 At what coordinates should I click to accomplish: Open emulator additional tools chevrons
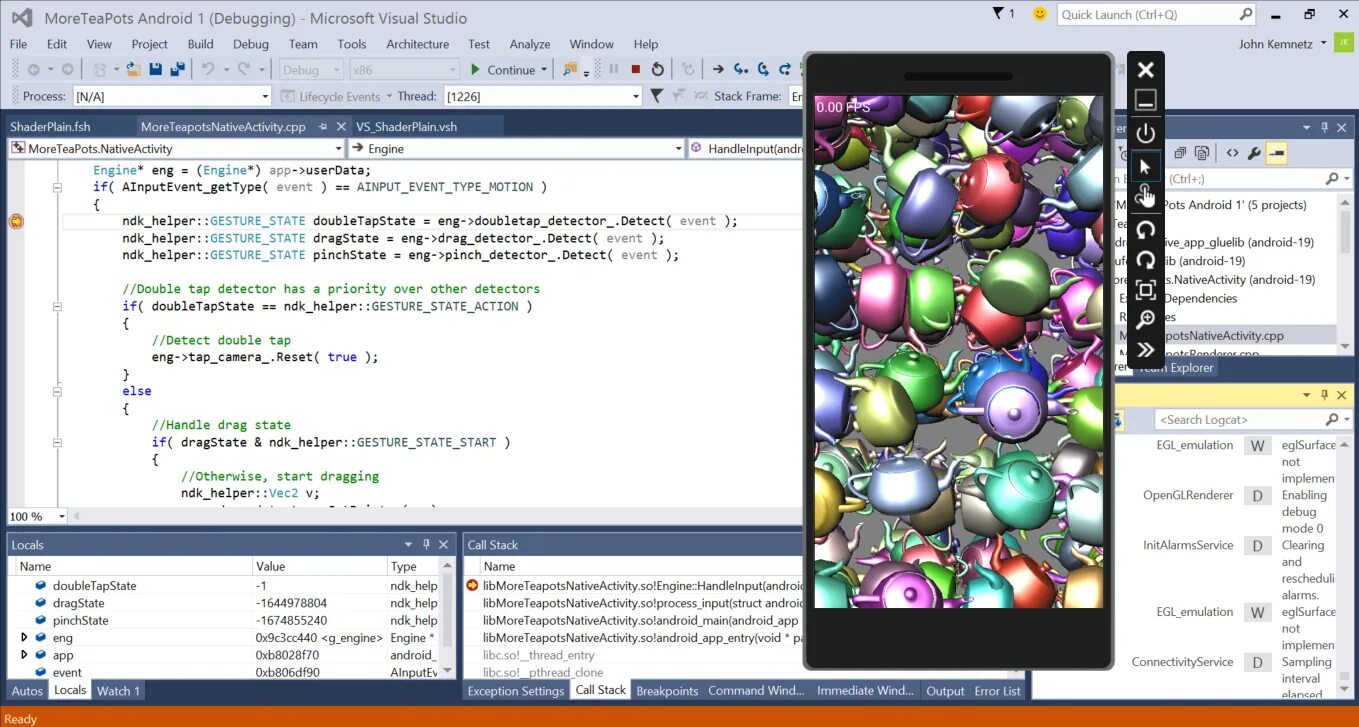1146,349
